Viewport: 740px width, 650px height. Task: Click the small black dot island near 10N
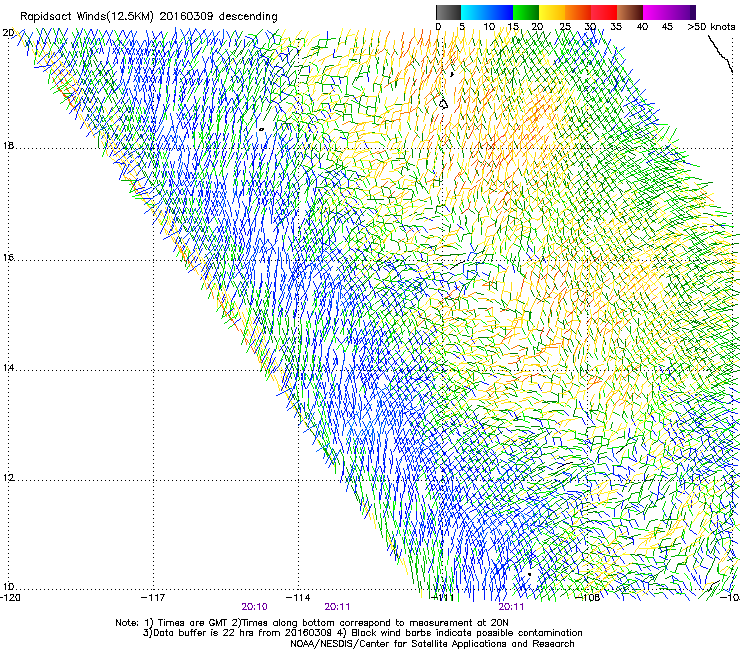(530, 574)
